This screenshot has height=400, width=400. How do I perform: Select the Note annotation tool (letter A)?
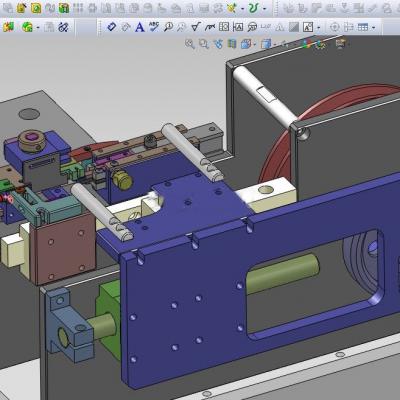coord(140,27)
